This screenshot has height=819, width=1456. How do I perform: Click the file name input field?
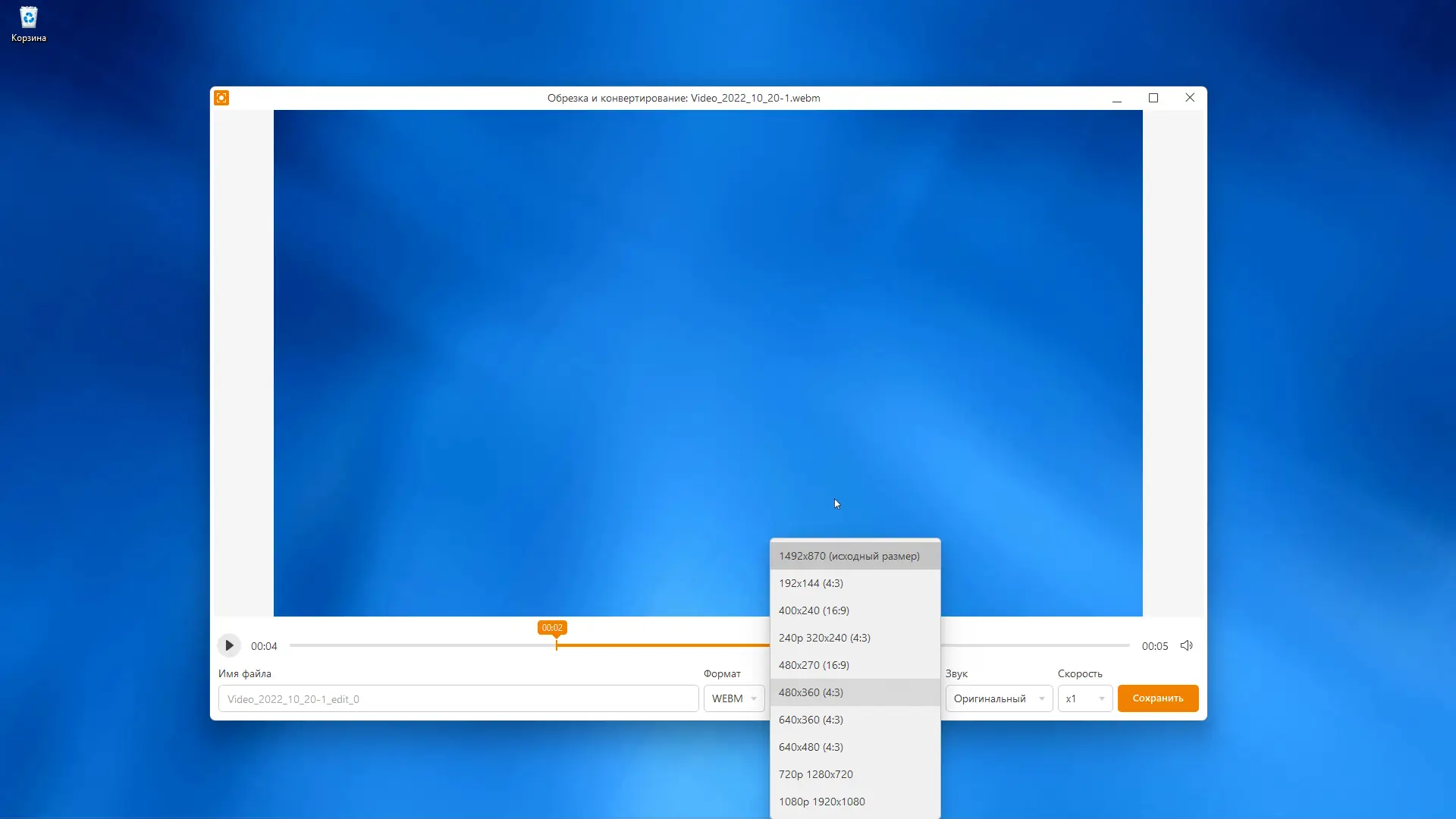tap(458, 698)
